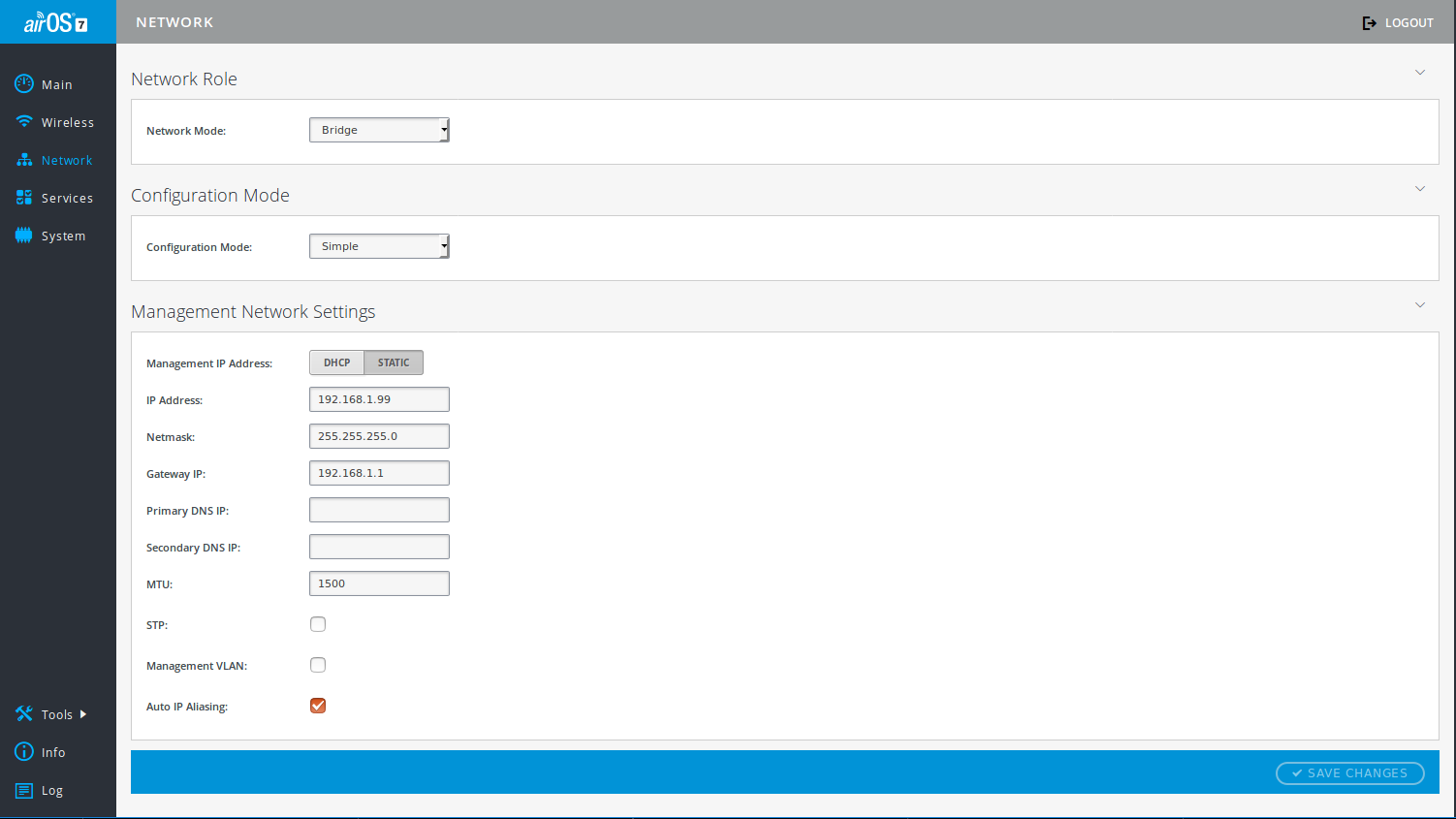Click the IP Address field
This screenshot has height=819, width=1456.
tap(379, 399)
